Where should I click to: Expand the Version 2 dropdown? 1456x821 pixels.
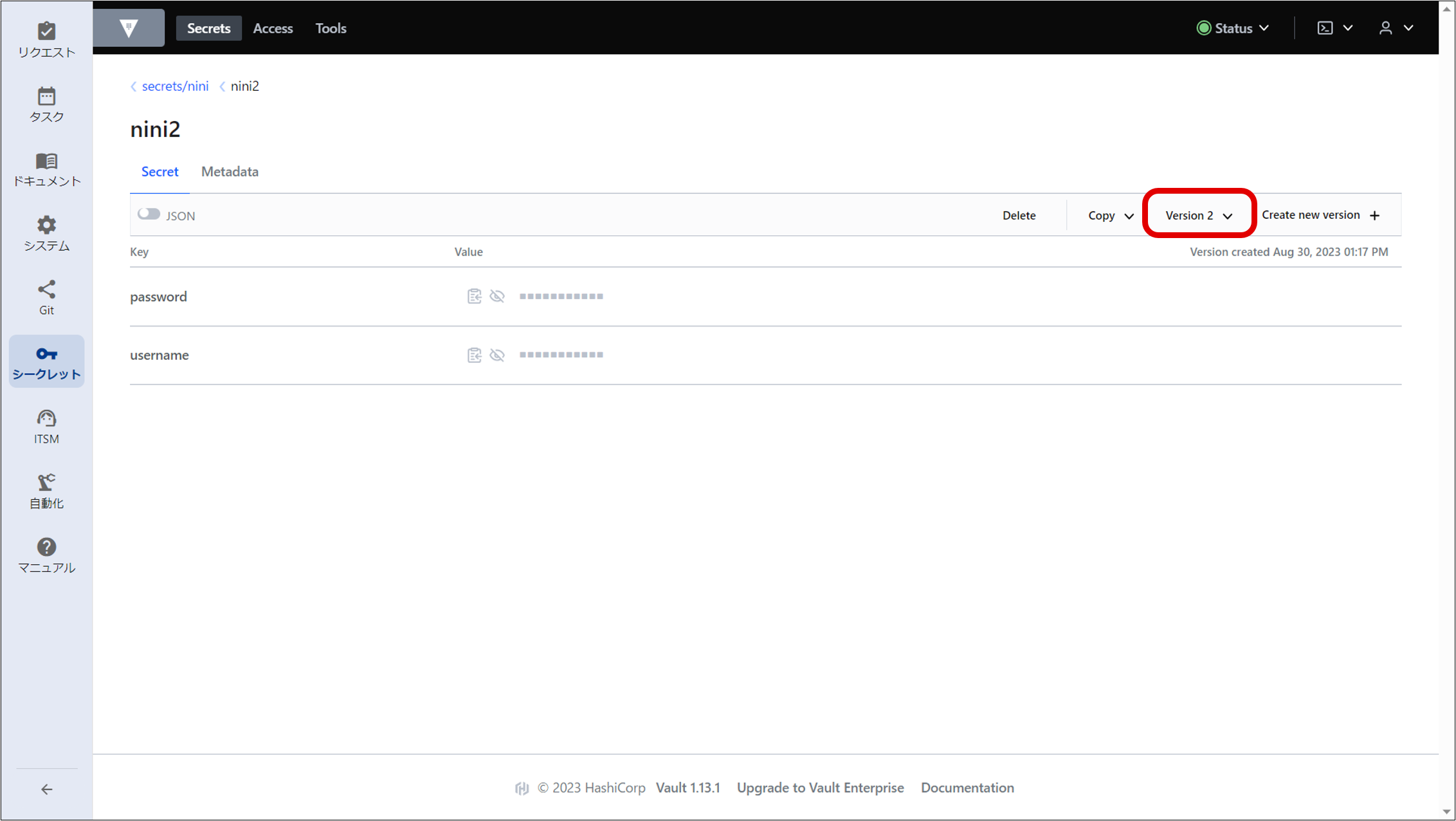coord(1197,215)
